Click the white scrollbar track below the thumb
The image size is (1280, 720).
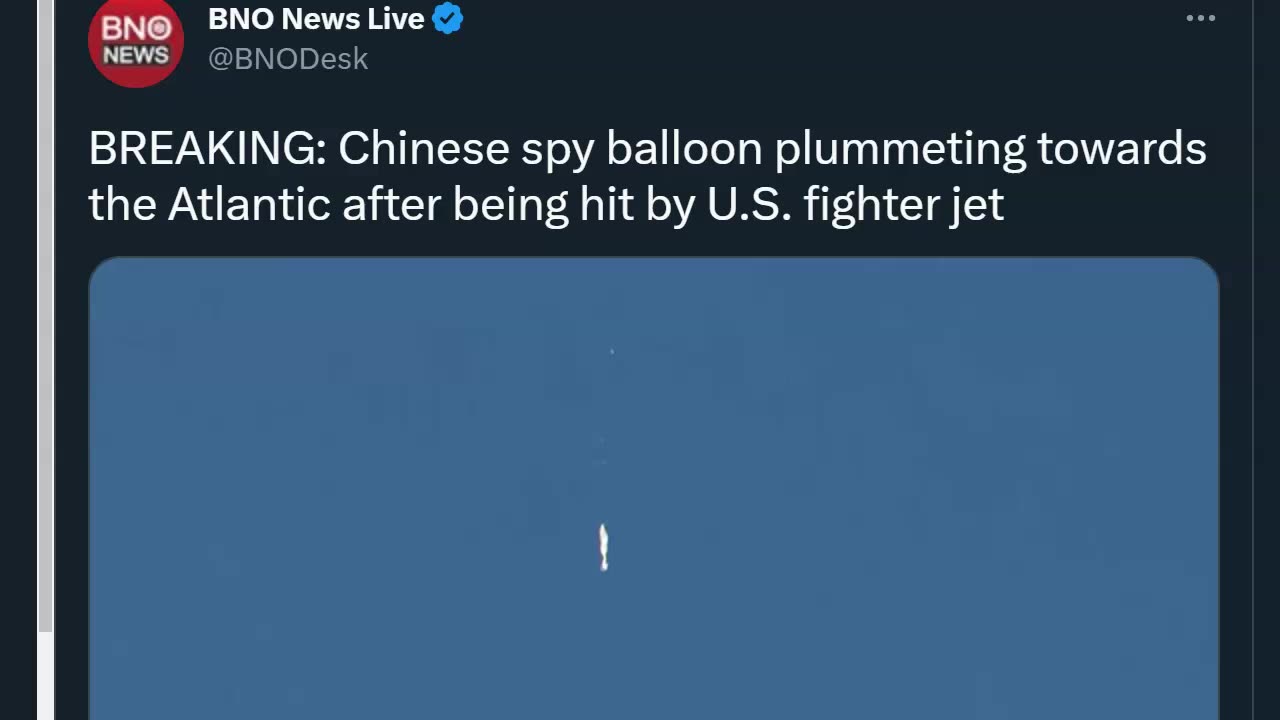point(45,676)
